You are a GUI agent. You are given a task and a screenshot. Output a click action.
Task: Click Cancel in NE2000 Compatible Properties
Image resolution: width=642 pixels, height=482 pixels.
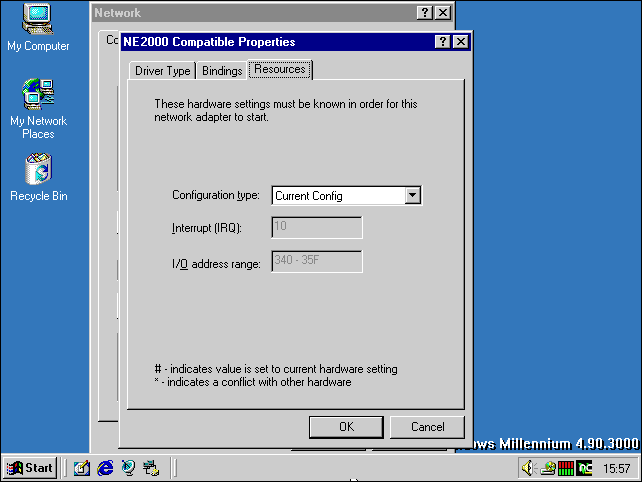pyautogui.click(x=427, y=427)
